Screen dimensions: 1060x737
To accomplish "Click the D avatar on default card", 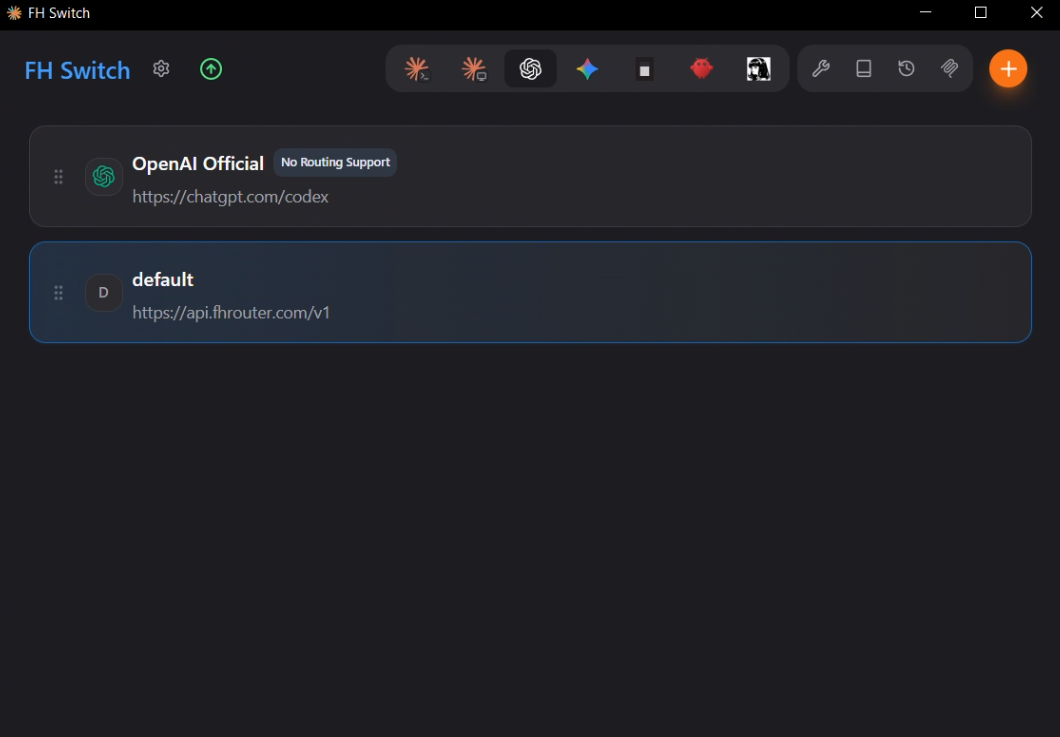I will [103, 292].
